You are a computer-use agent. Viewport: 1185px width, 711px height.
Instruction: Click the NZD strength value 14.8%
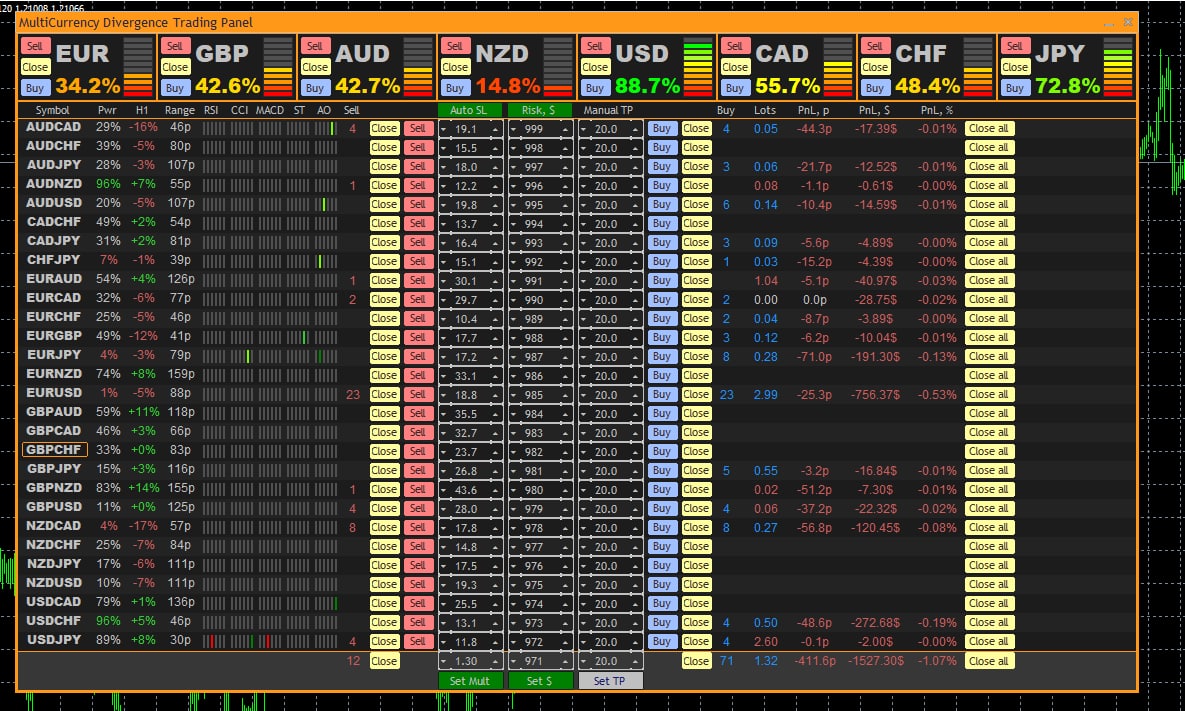point(507,86)
